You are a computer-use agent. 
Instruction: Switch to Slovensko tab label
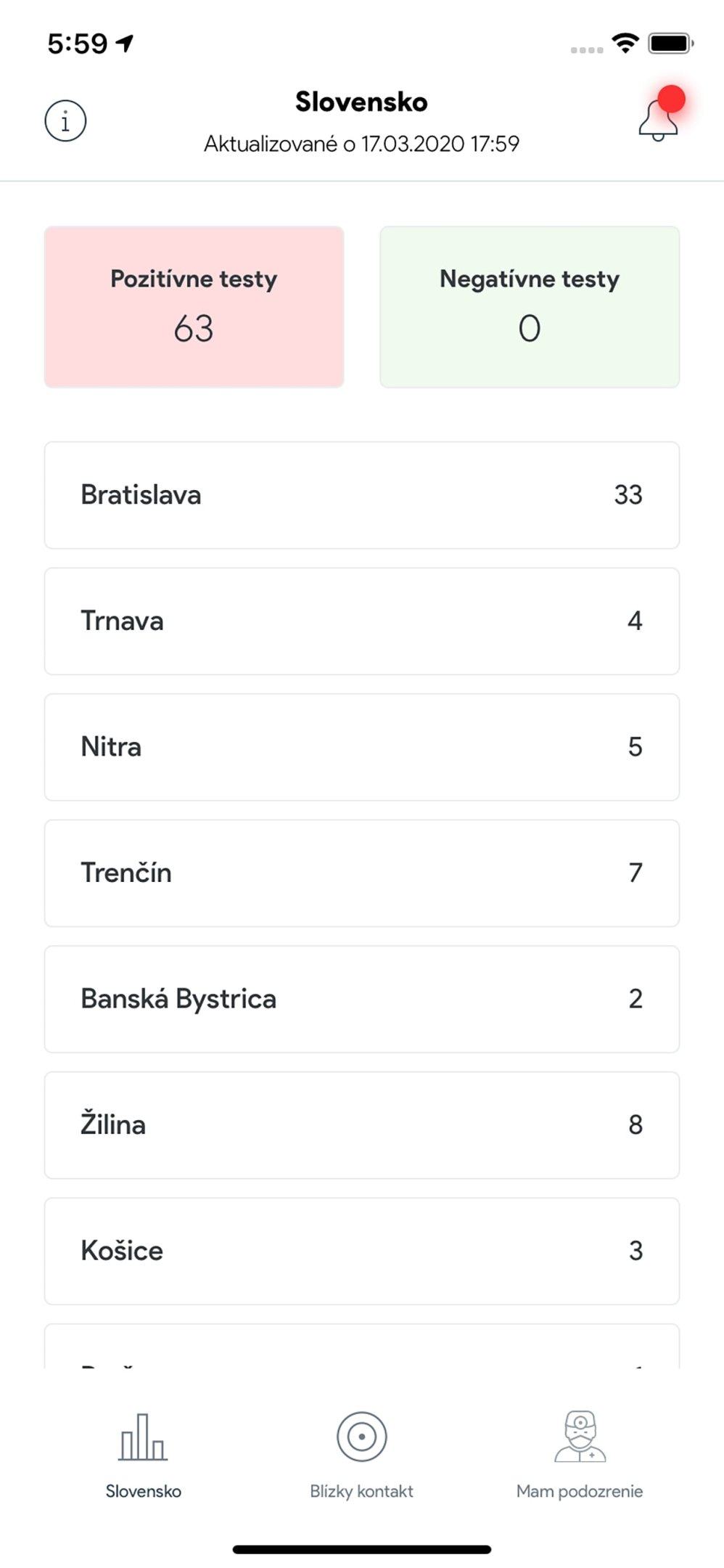[x=143, y=1491]
